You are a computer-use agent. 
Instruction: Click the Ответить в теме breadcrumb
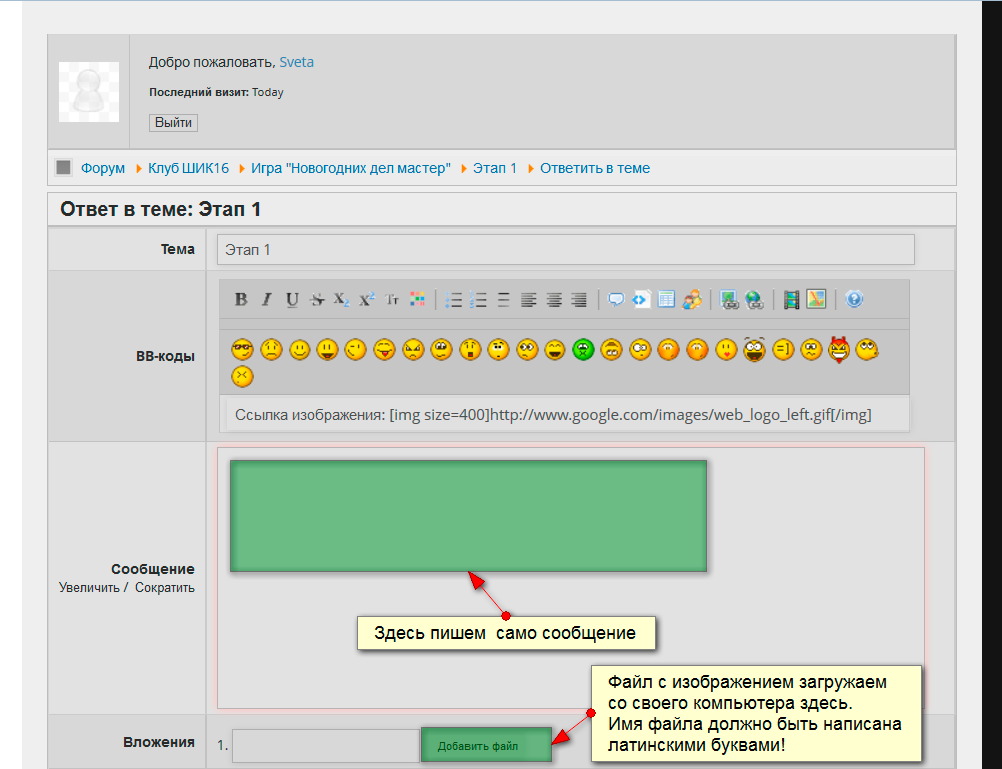coord(595,168)
